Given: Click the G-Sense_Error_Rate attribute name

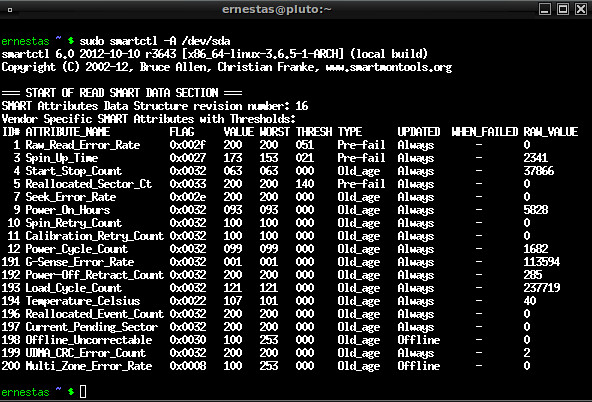Looking at the screenshot, I should point(80,262).
